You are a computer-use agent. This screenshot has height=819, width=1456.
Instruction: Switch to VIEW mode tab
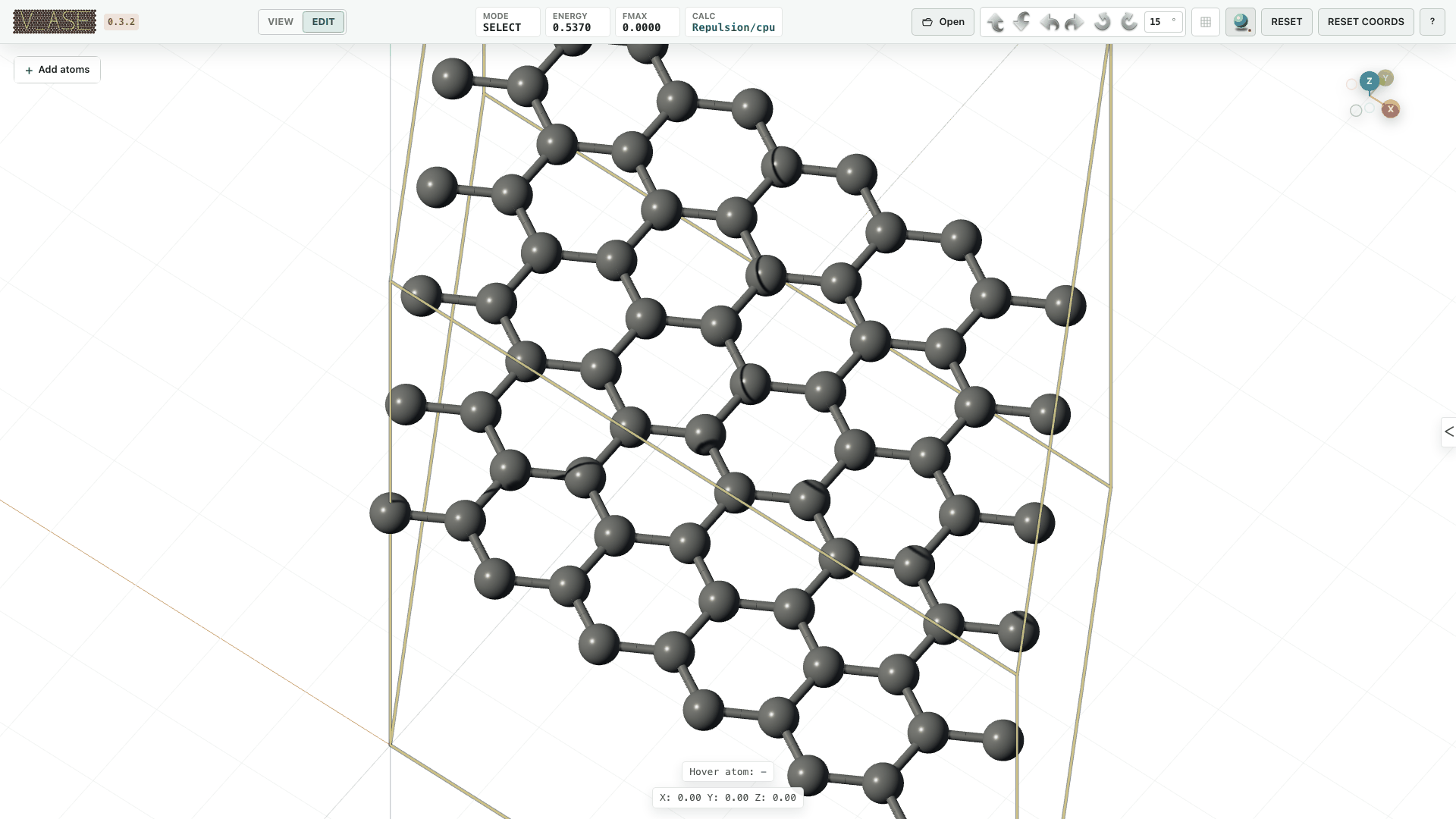(x=281, y=22)
